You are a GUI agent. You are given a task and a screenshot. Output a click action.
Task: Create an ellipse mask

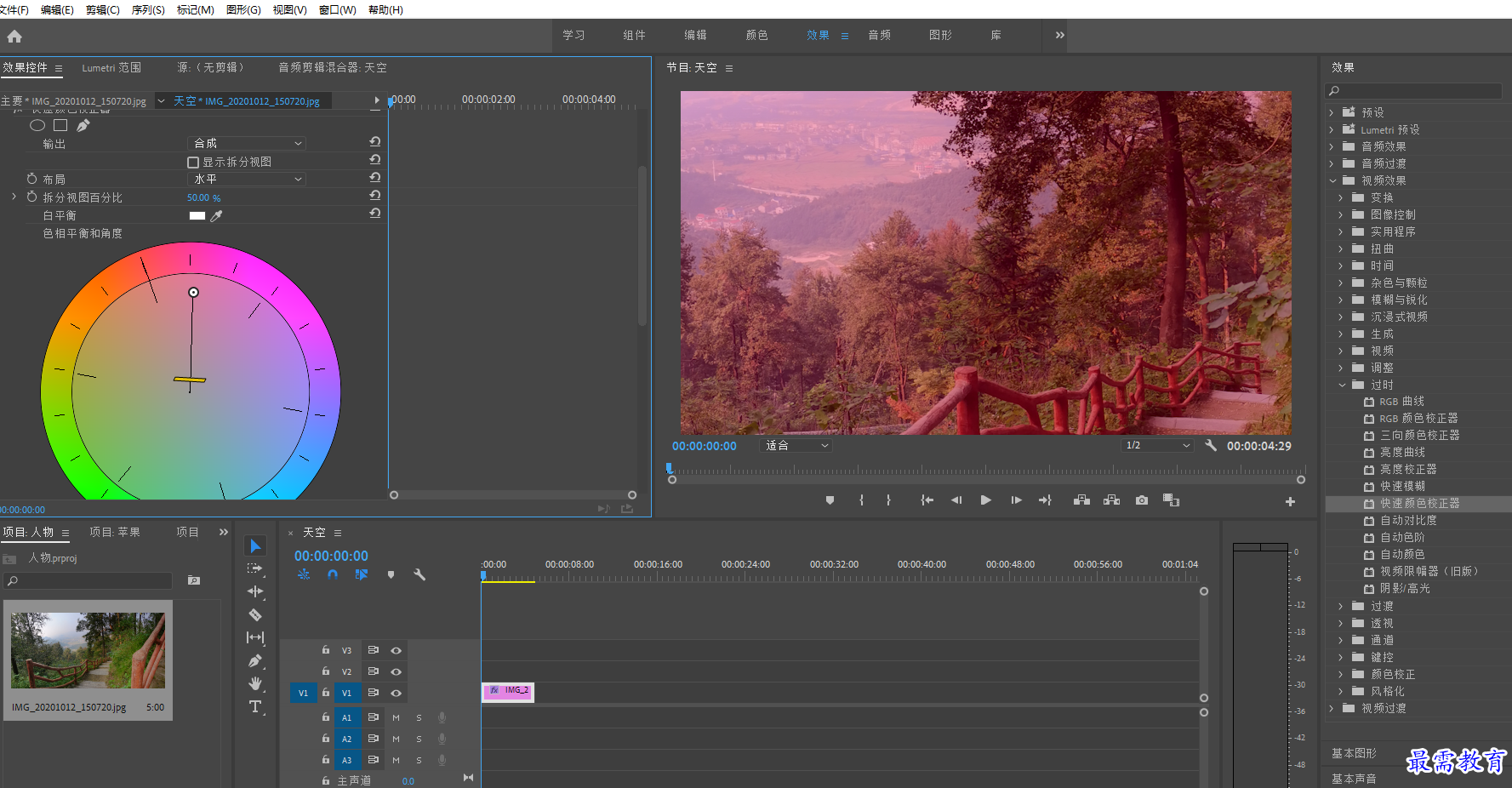[37, 125]
